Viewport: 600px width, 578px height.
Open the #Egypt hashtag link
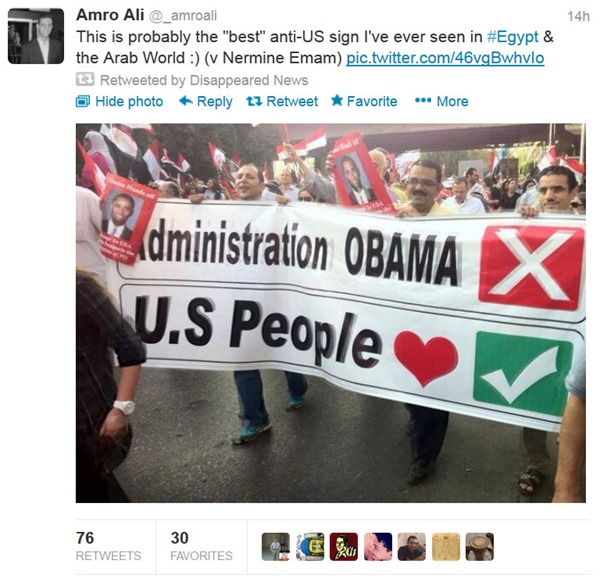pos(512,37)
